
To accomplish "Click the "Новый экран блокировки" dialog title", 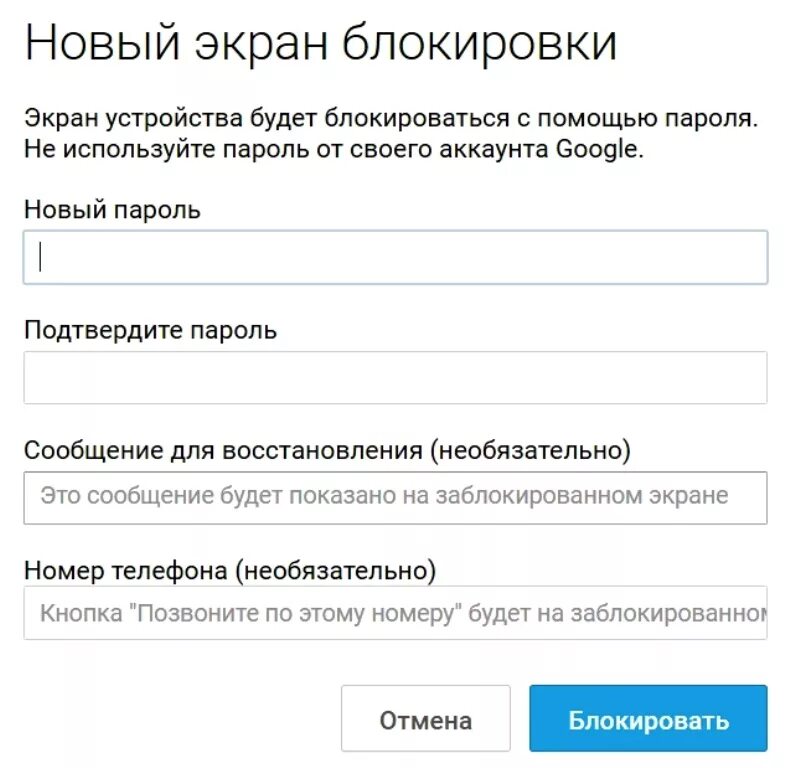I will pos(320,45).
